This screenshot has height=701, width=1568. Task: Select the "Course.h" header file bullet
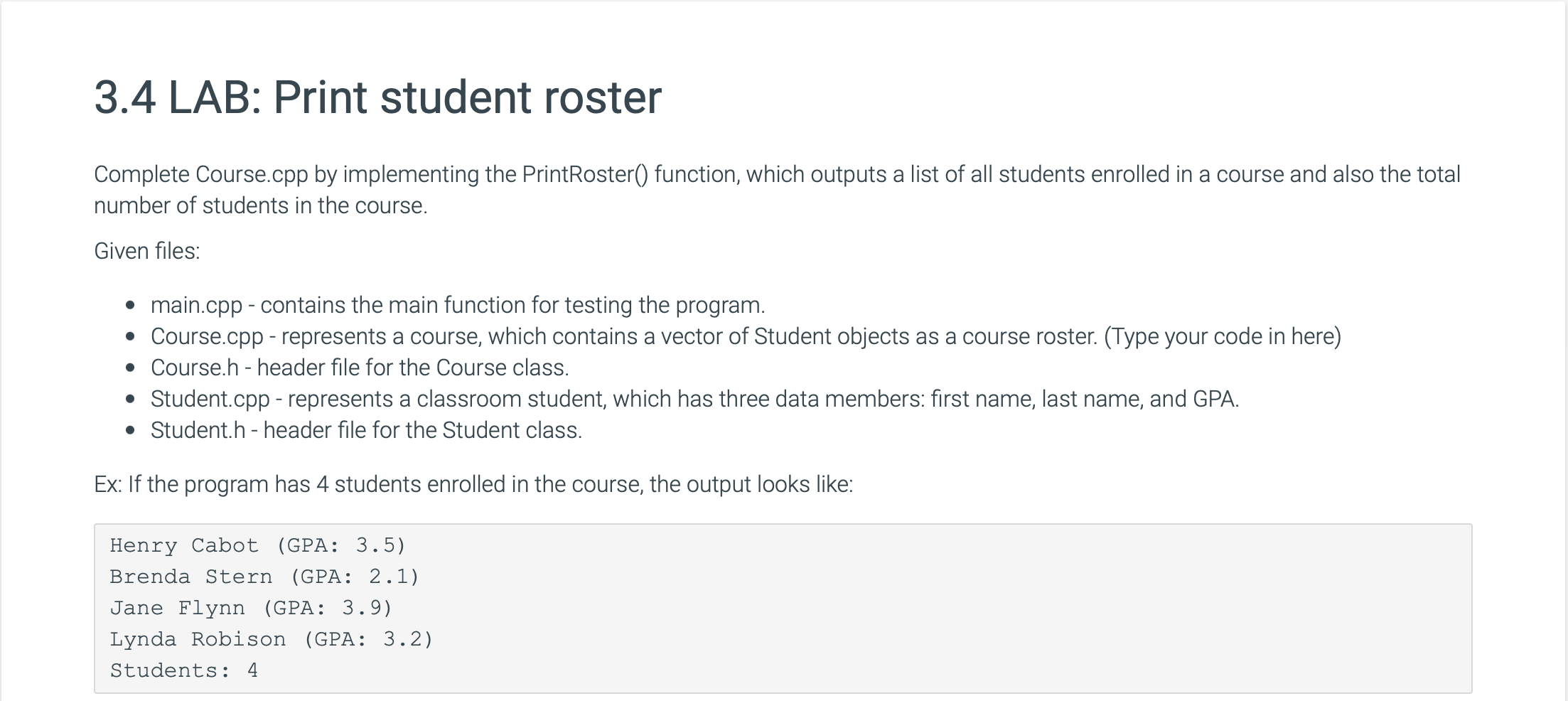point(194,368)
